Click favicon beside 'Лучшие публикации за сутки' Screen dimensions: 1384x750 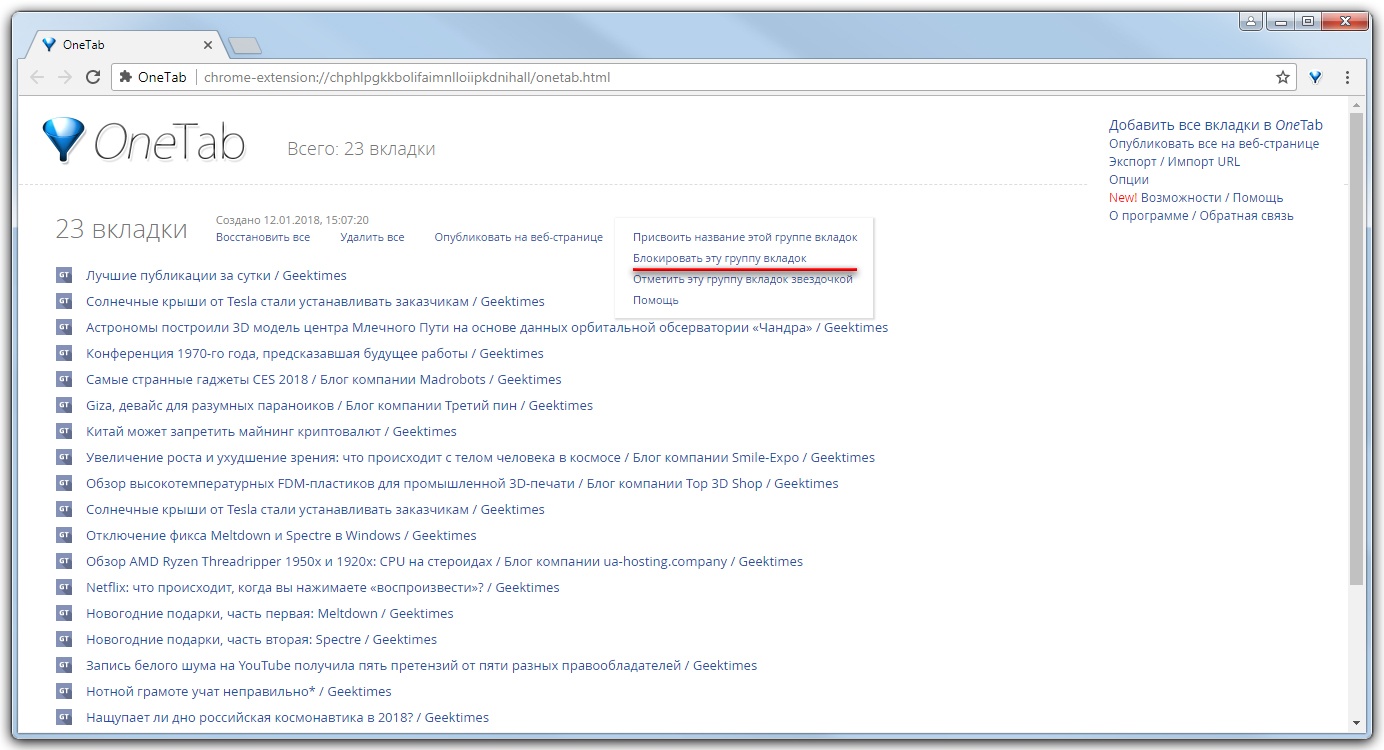click(x=64, y=275)
